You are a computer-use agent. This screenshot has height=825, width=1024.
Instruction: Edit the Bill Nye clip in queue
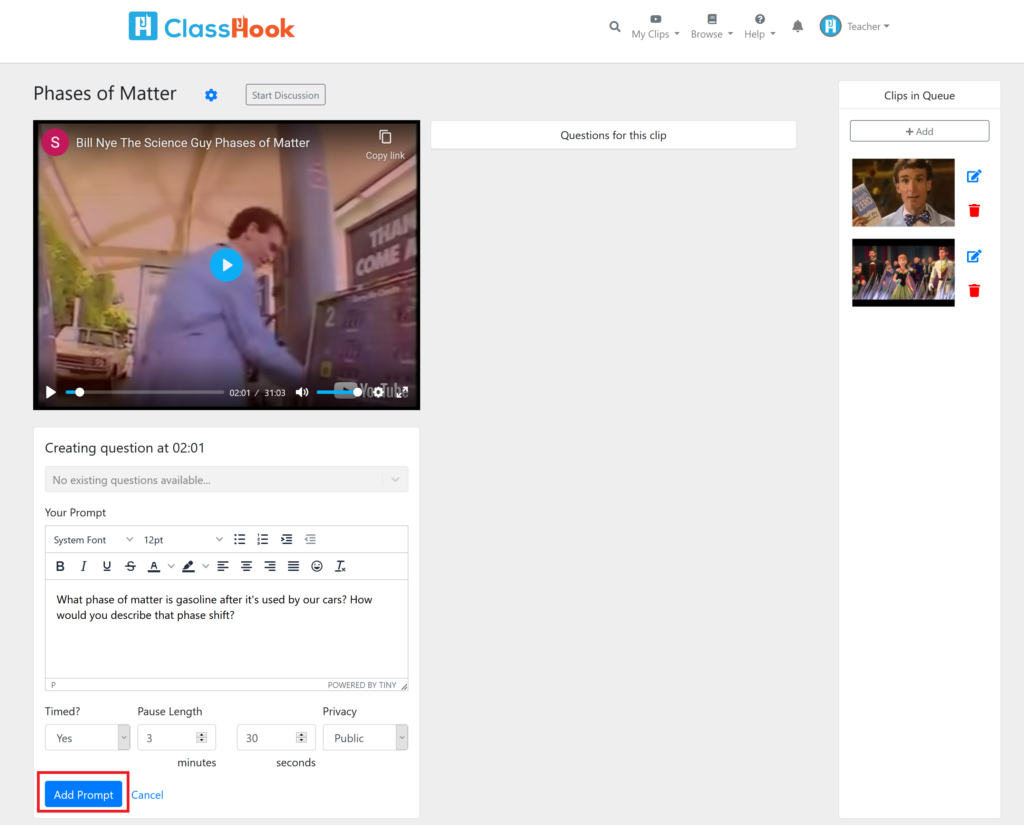(x=974, y=176)
